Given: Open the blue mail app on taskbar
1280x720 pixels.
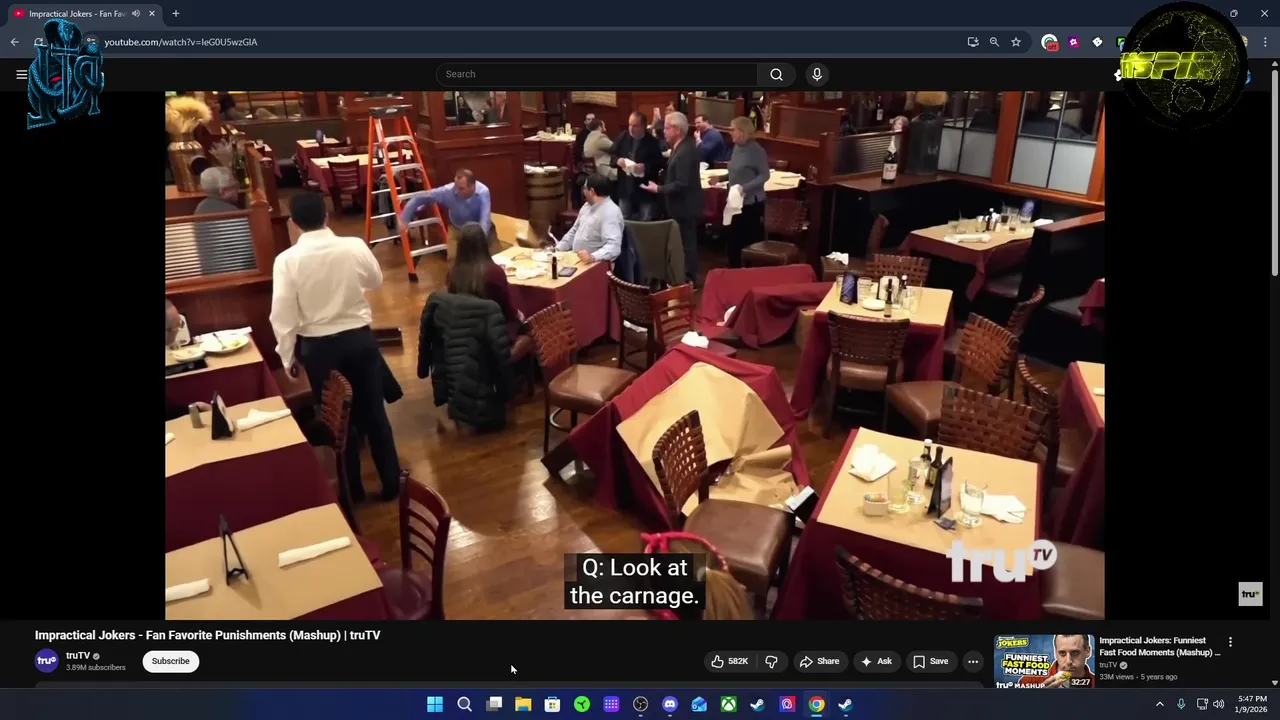Looking at the screenshot, I should coord(699,704).
